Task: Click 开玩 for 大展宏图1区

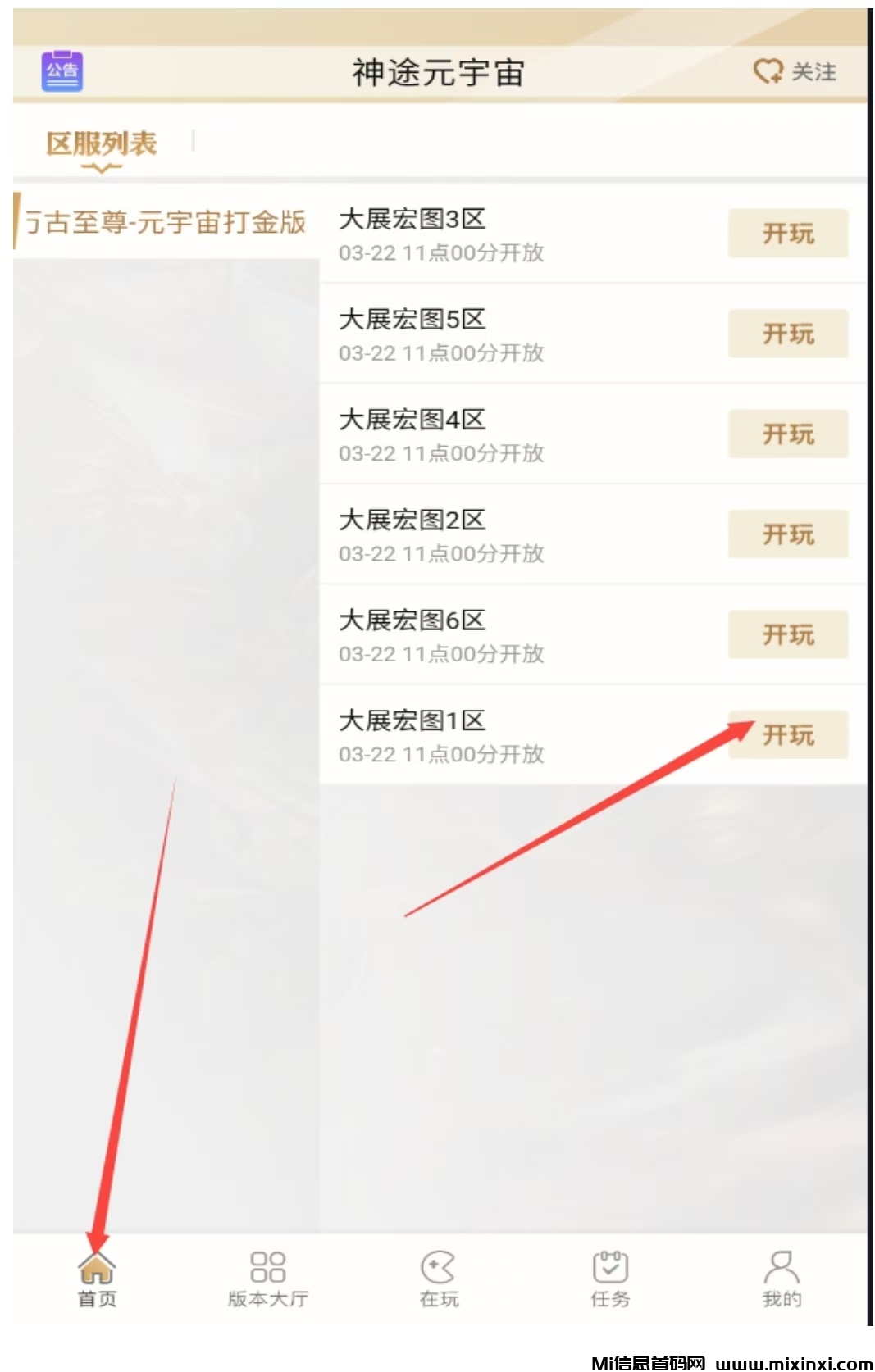Action: 788,735
